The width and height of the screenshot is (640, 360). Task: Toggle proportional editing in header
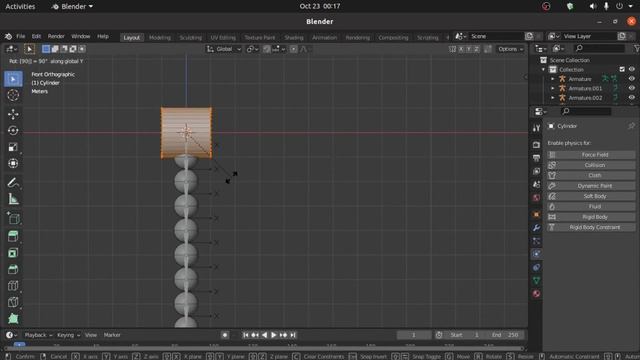[293, 49]
